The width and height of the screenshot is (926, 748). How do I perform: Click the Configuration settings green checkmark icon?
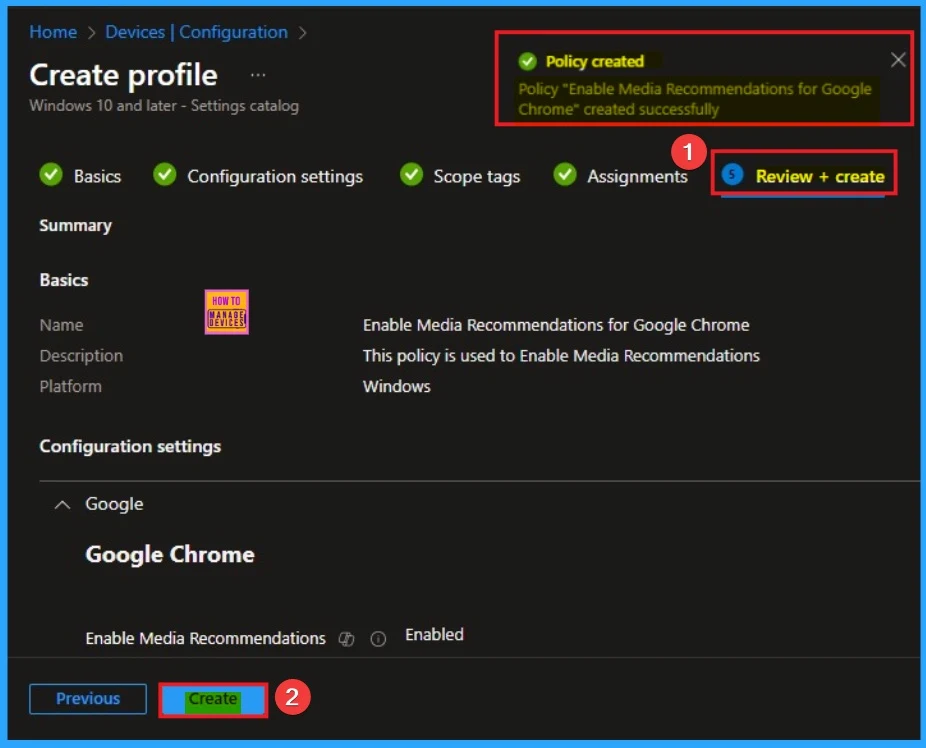[x=164, y=176]
